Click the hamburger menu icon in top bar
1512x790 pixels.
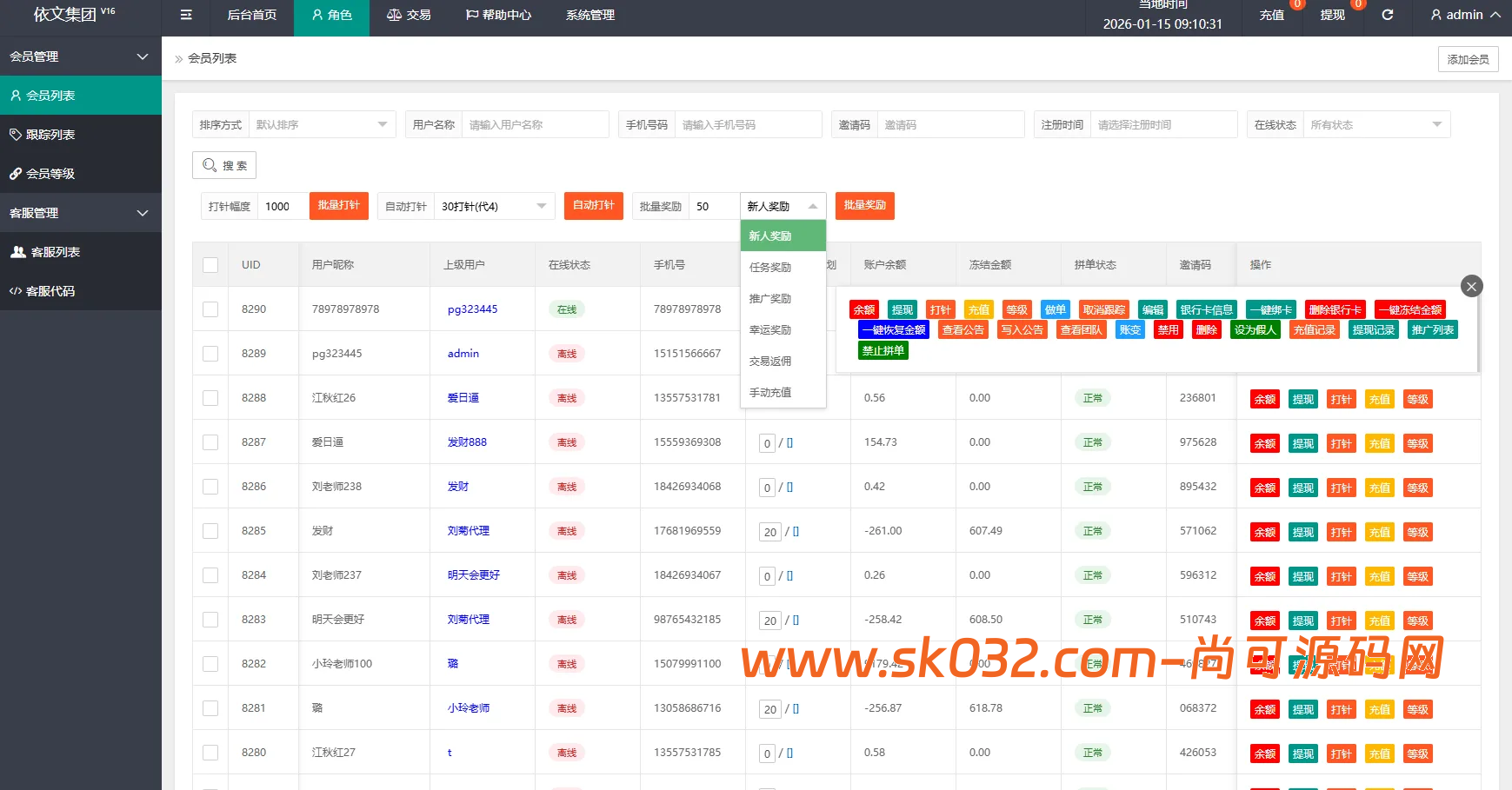(x=185, y=14)
